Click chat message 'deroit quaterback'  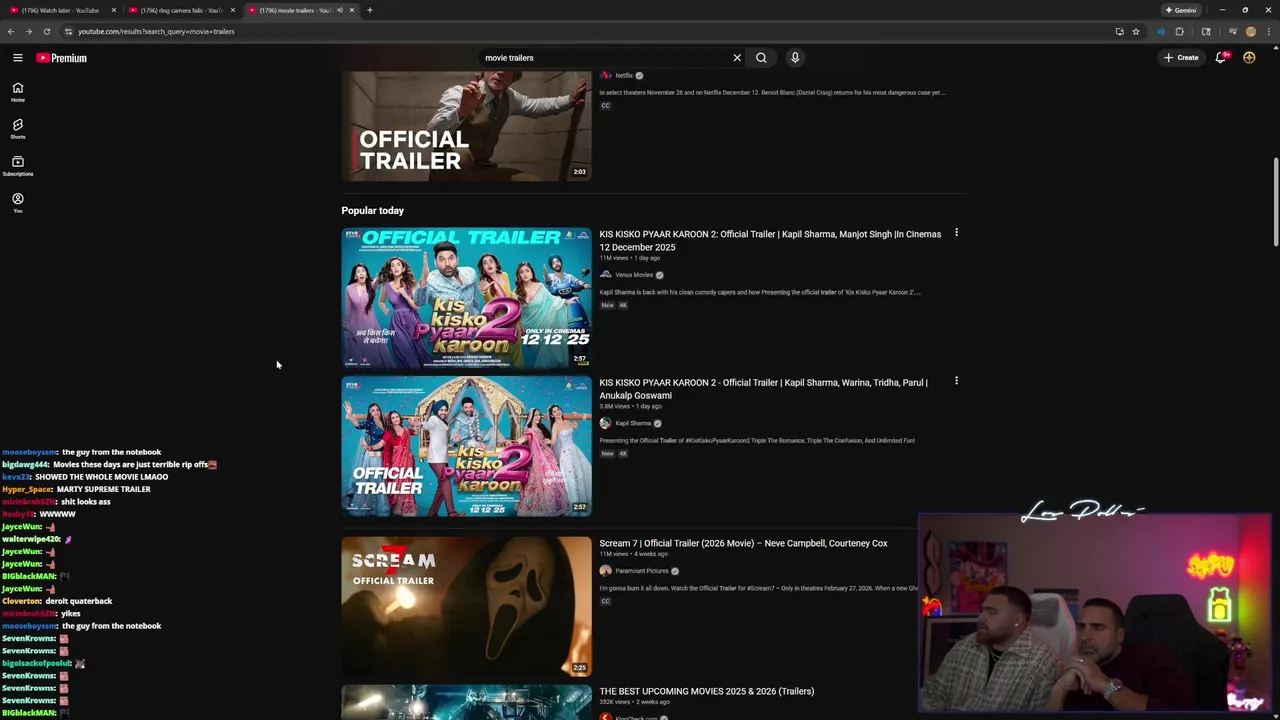coord(78,601)
